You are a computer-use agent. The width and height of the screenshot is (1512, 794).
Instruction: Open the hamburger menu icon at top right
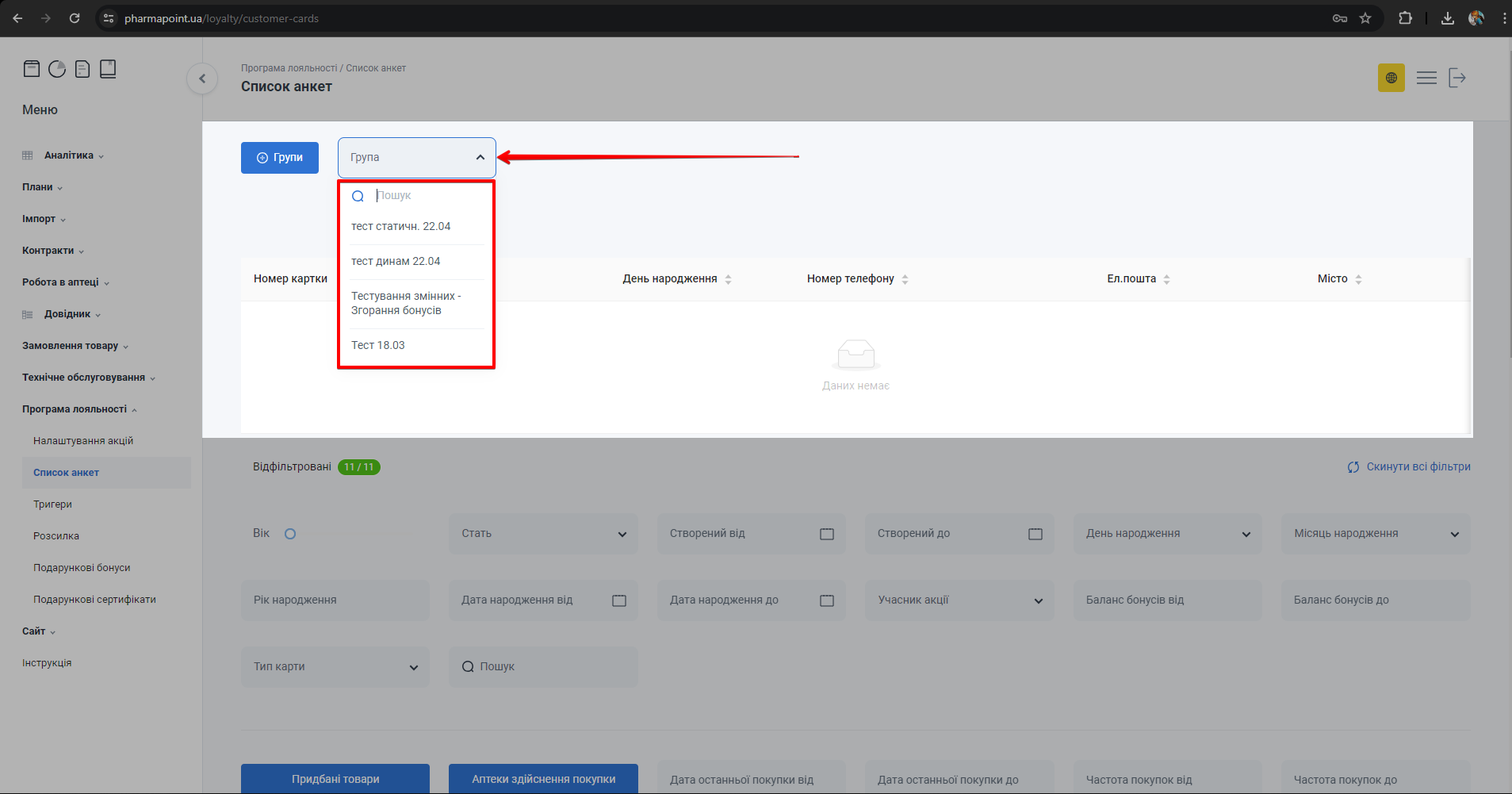pos(1426,78)
